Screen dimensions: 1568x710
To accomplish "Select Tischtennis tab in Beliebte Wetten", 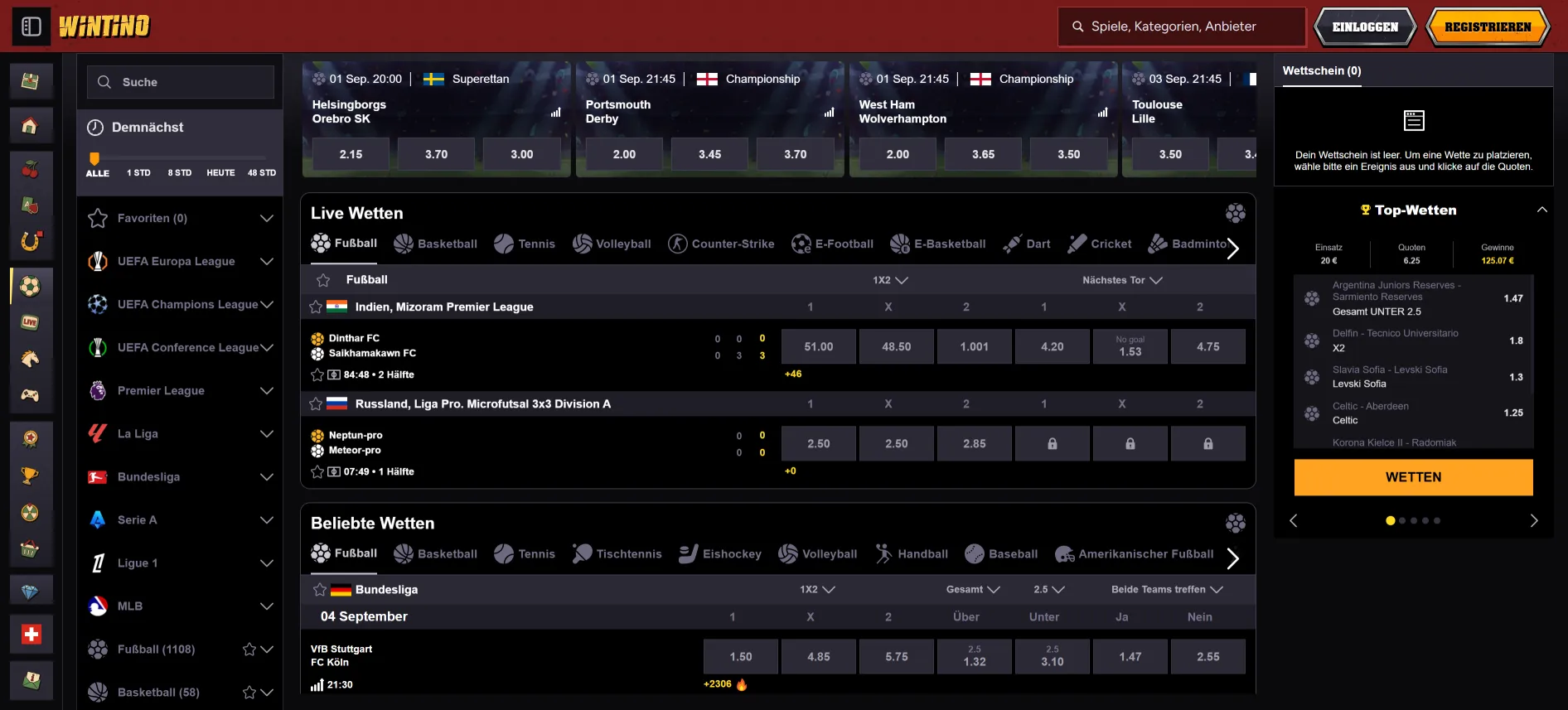I will (617, 553).
